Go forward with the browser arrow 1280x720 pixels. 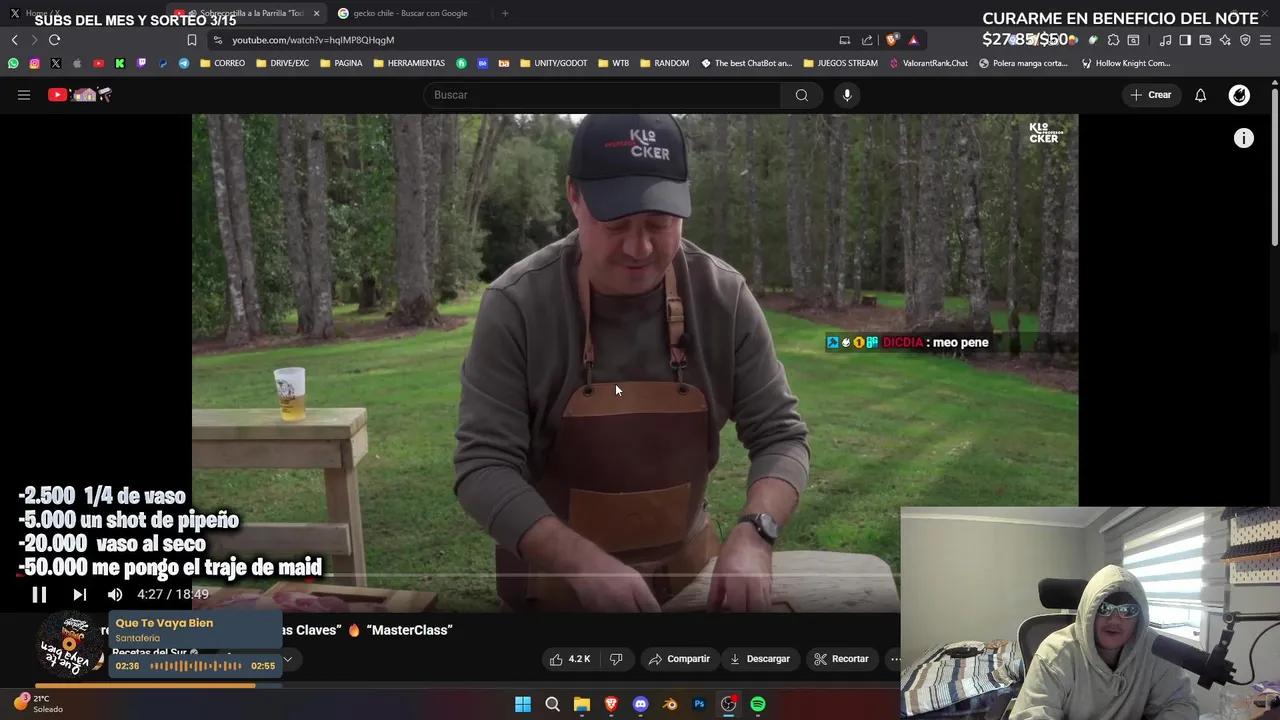pos(34,40)
